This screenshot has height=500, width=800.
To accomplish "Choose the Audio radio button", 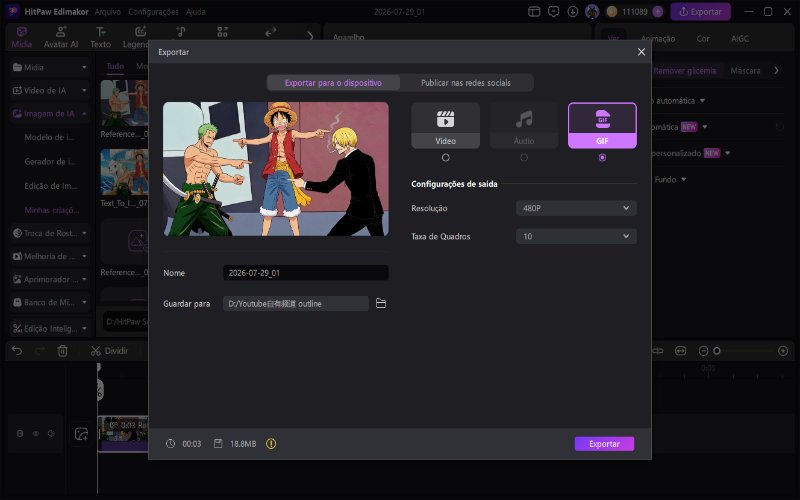I will click(x=524, y=158).
